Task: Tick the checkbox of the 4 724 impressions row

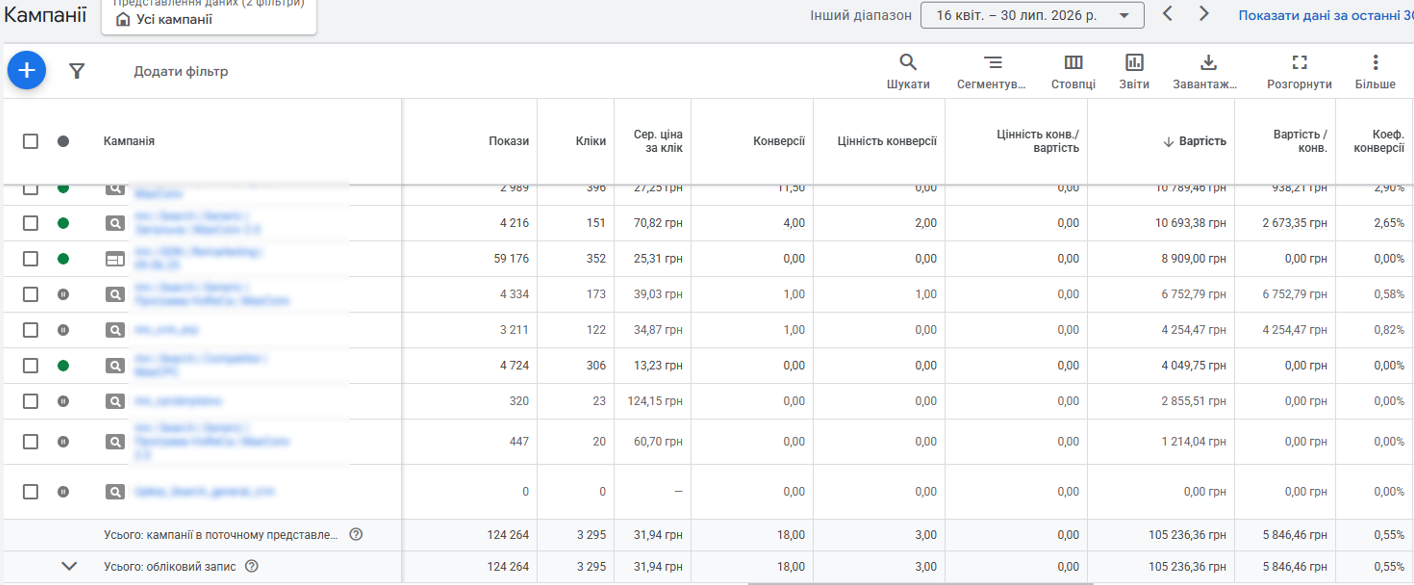Action: tap(30, 365)
